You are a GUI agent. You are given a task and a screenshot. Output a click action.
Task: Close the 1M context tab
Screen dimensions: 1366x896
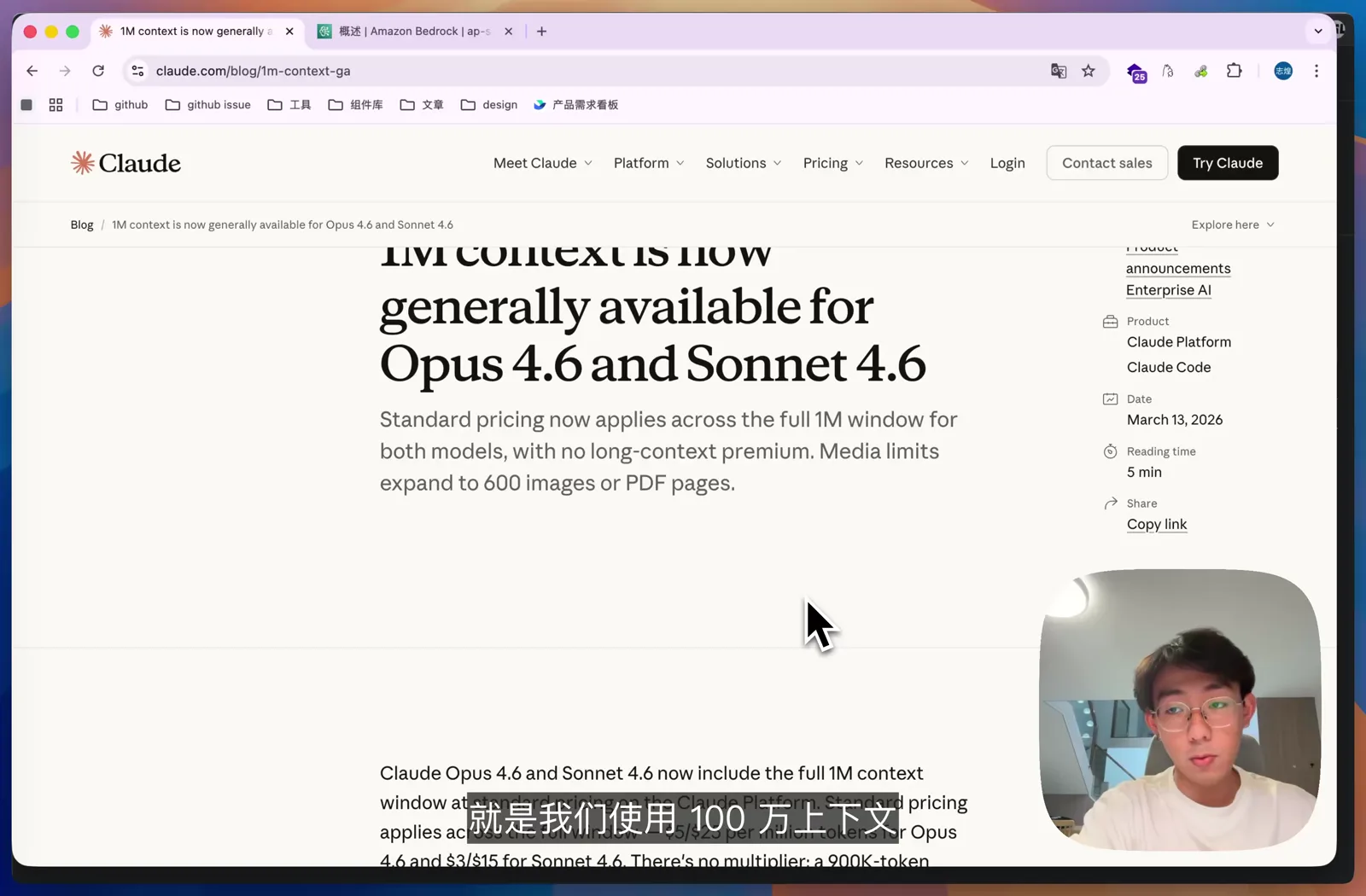(289, 32)
